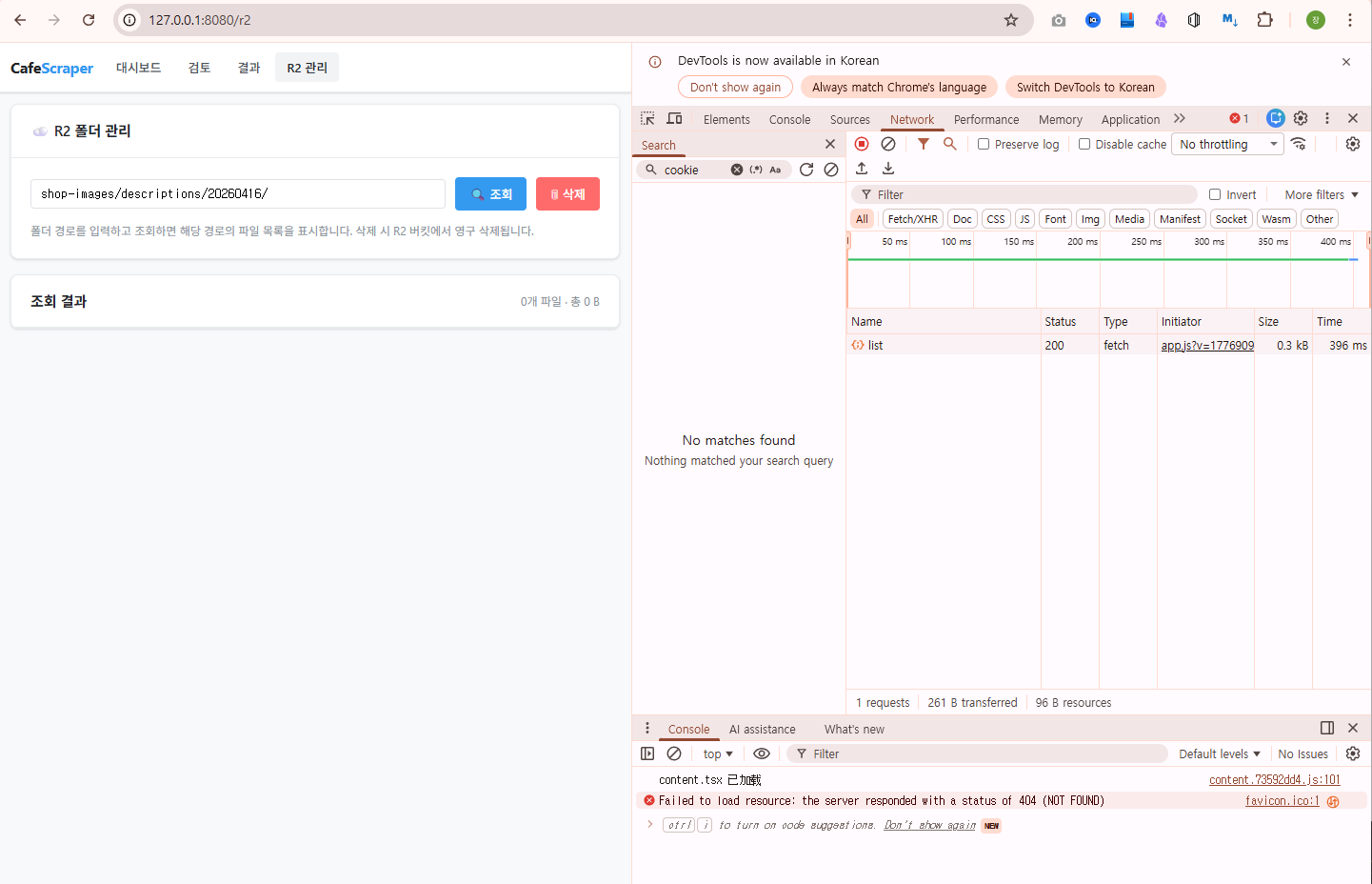The height and width of the screenshot is (884, 1372).
Task: Click the export HAR download icon
Action: [888, 169]
